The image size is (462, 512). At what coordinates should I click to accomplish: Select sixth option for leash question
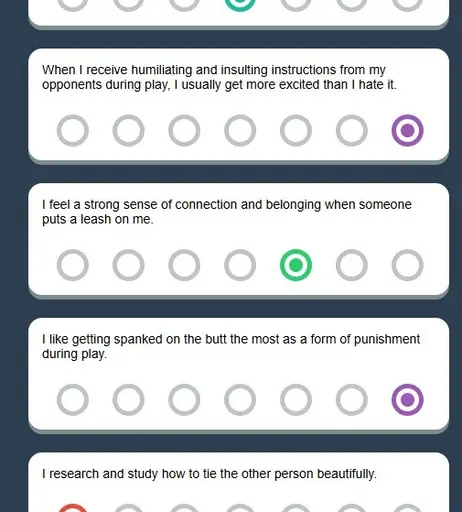pos(352,265)
